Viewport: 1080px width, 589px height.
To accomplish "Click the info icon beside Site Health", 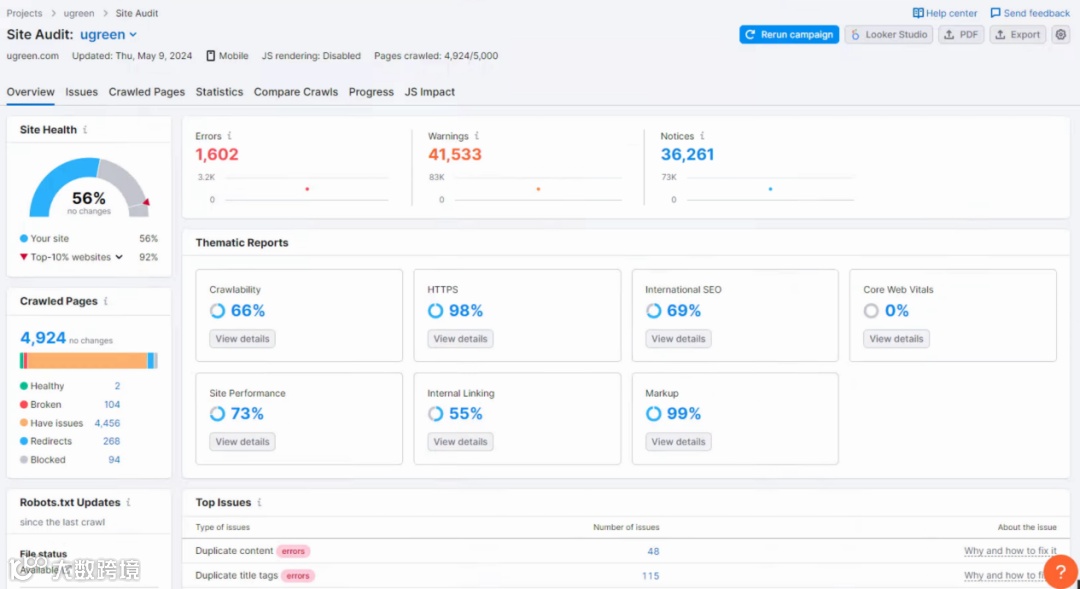I will (x=85, y=130).
